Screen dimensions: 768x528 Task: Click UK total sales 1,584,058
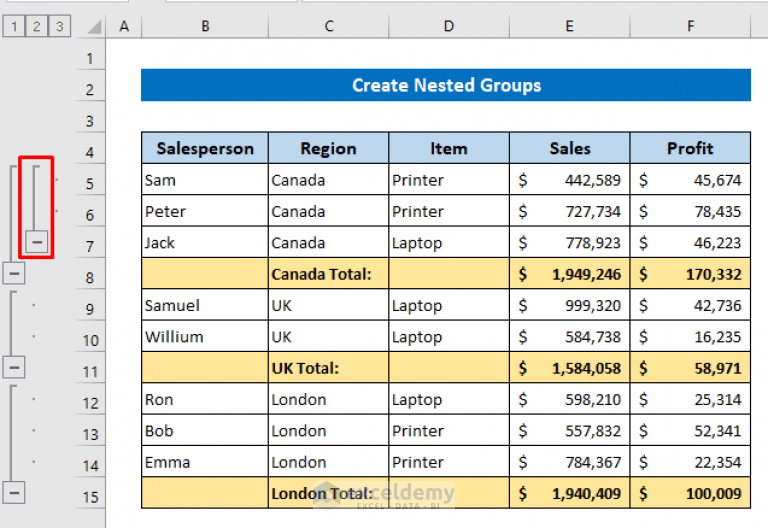coord(570,368)
